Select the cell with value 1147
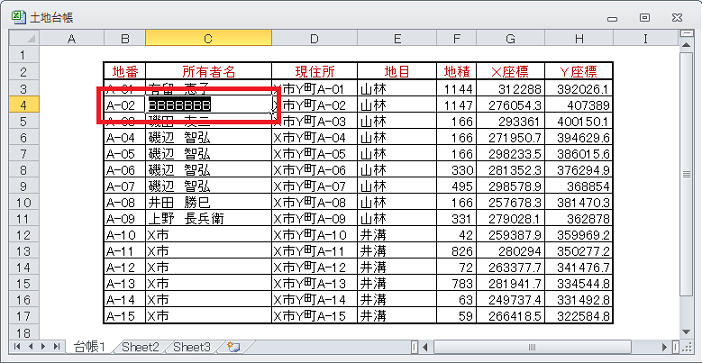This screenshot has width=702, height=363. pyautogui.click(x=457, y=105)
